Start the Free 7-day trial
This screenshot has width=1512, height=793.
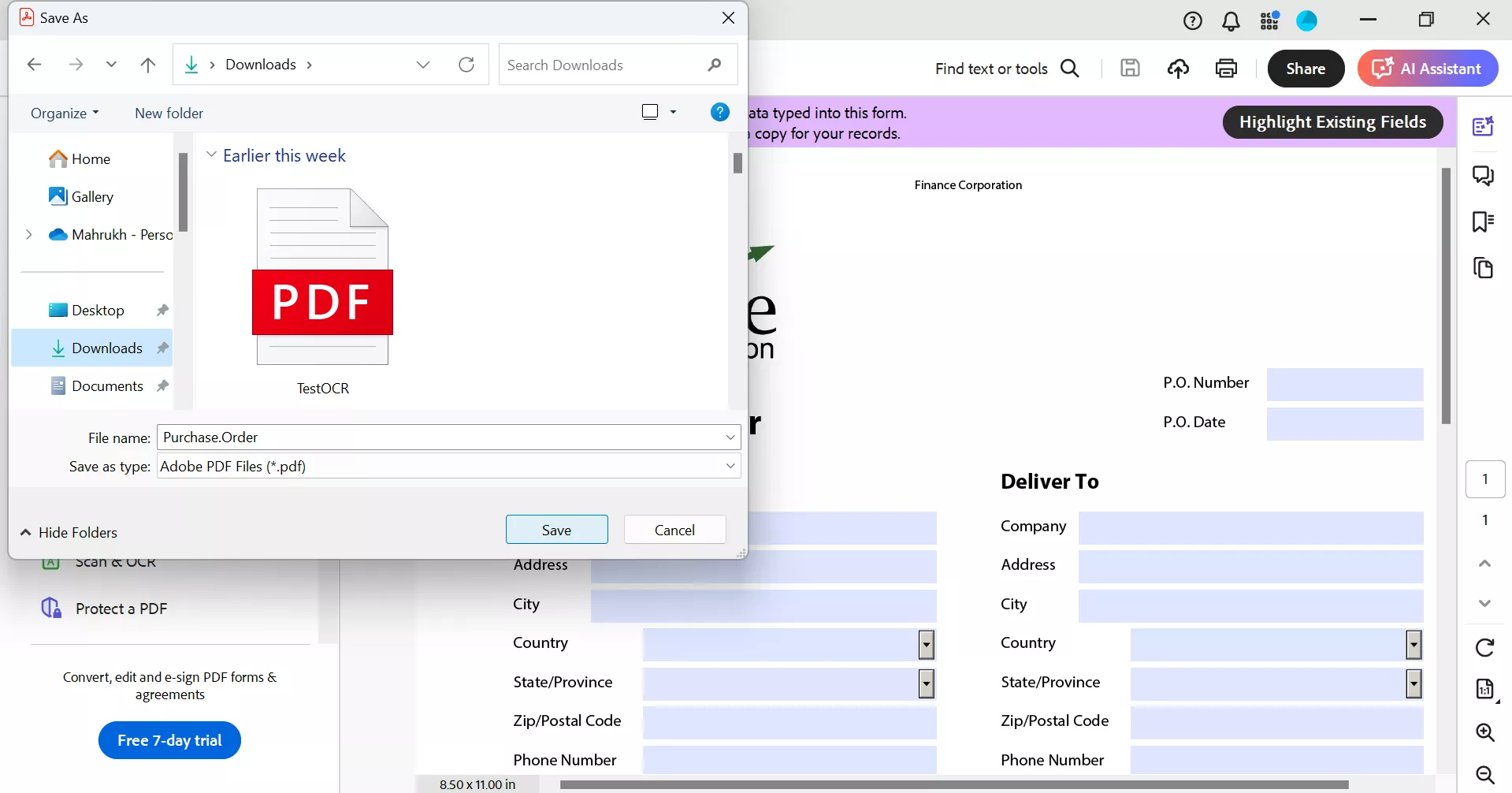[169, 740]
